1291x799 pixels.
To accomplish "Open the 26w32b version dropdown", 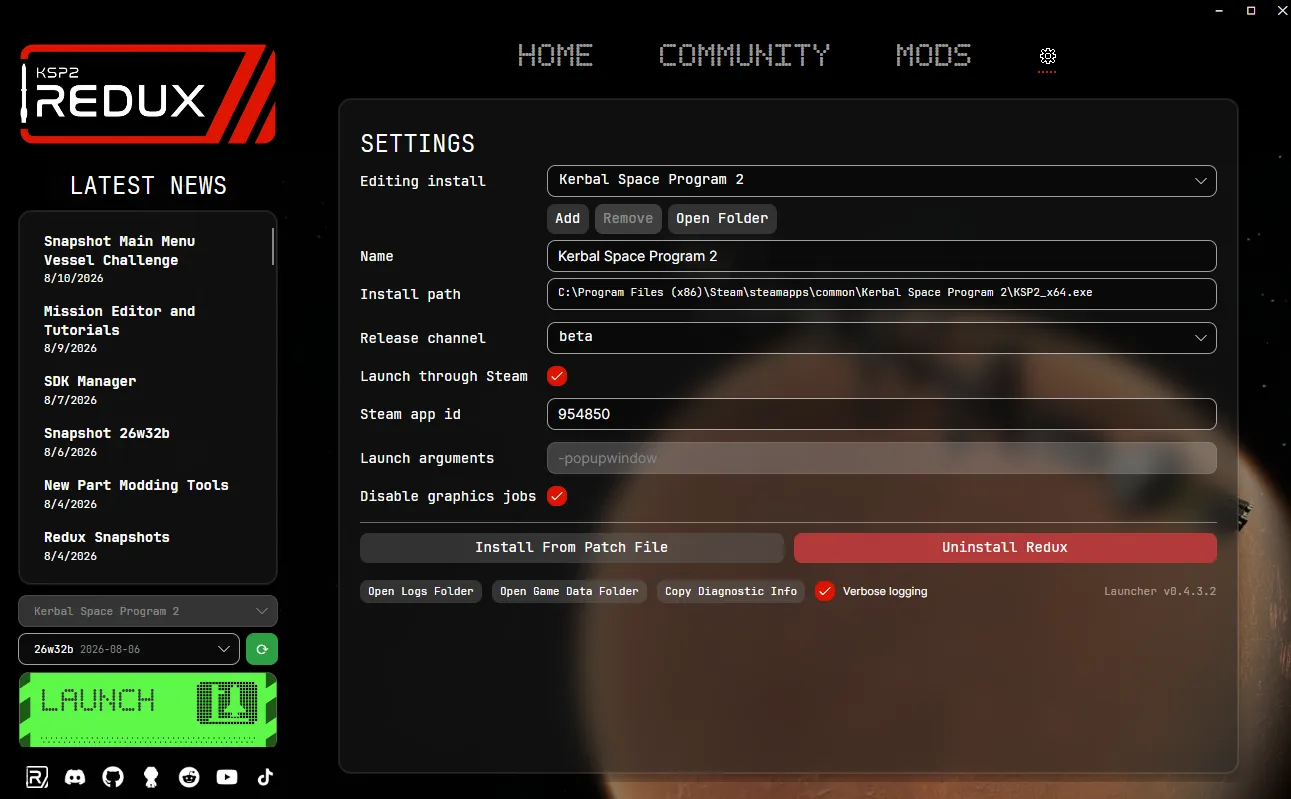I will [129, 649].
